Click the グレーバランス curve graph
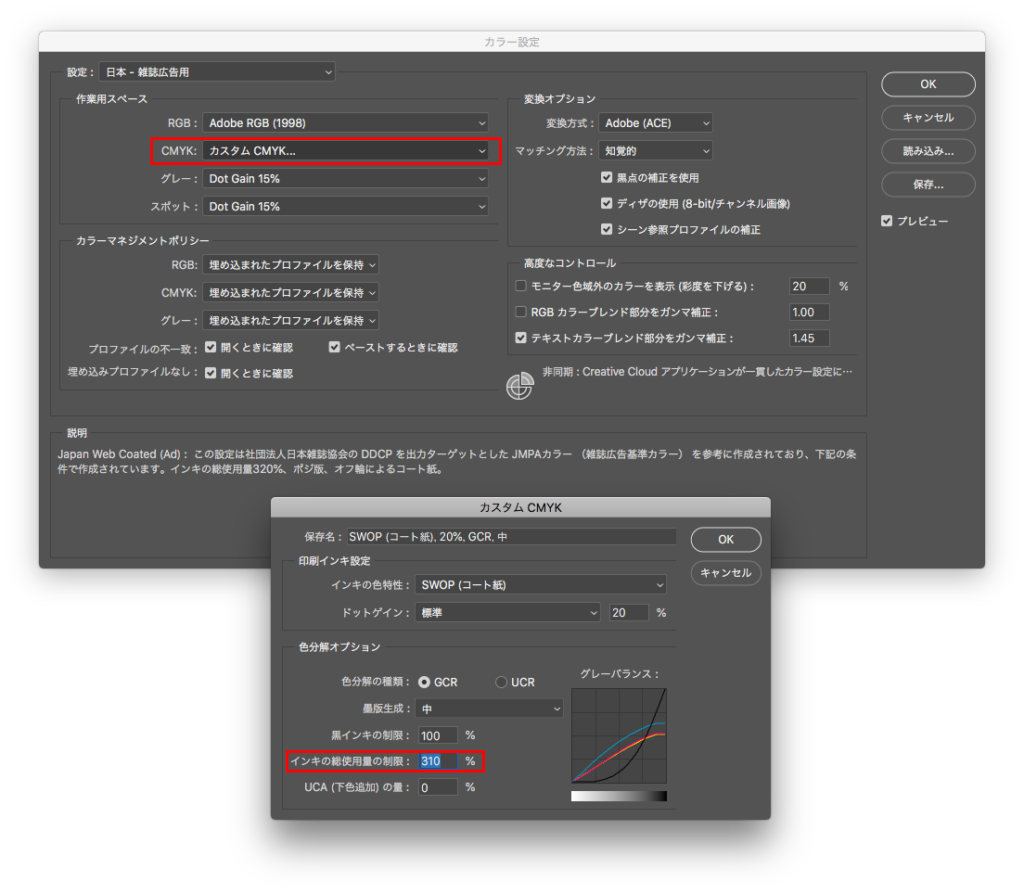 619,736
